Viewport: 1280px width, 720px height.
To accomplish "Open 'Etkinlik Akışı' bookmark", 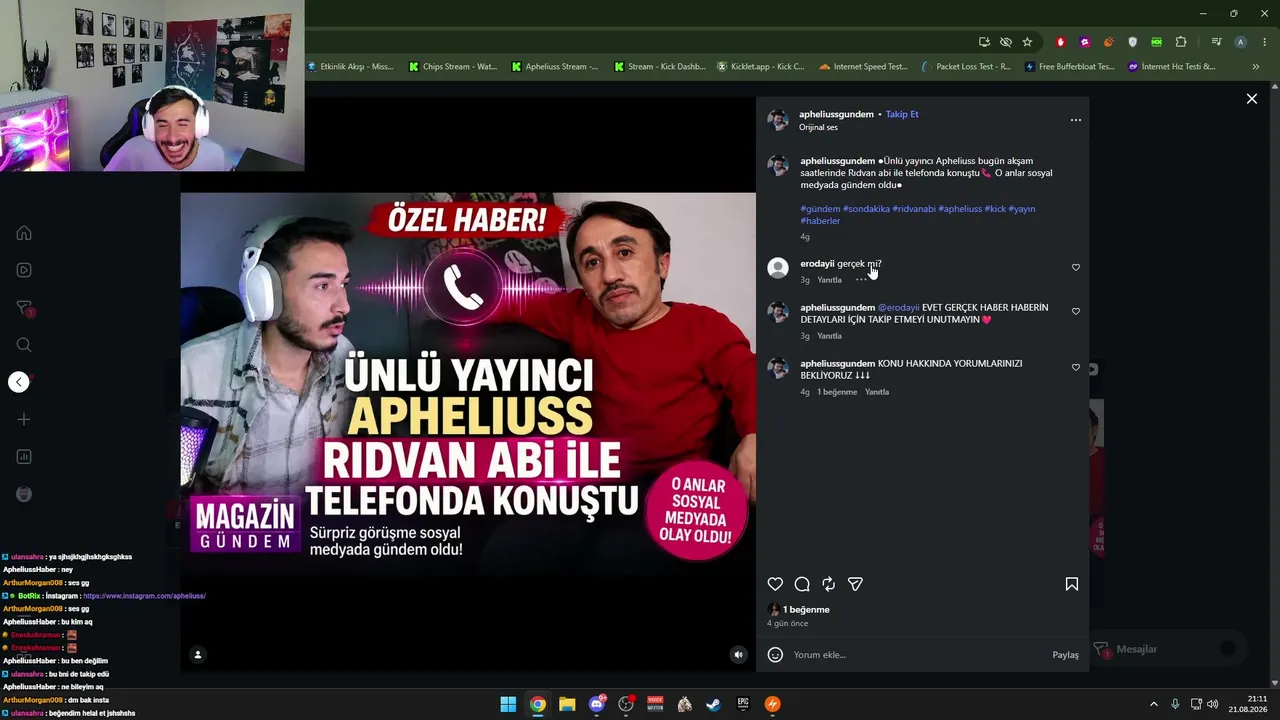I will (x=350, y=67).
